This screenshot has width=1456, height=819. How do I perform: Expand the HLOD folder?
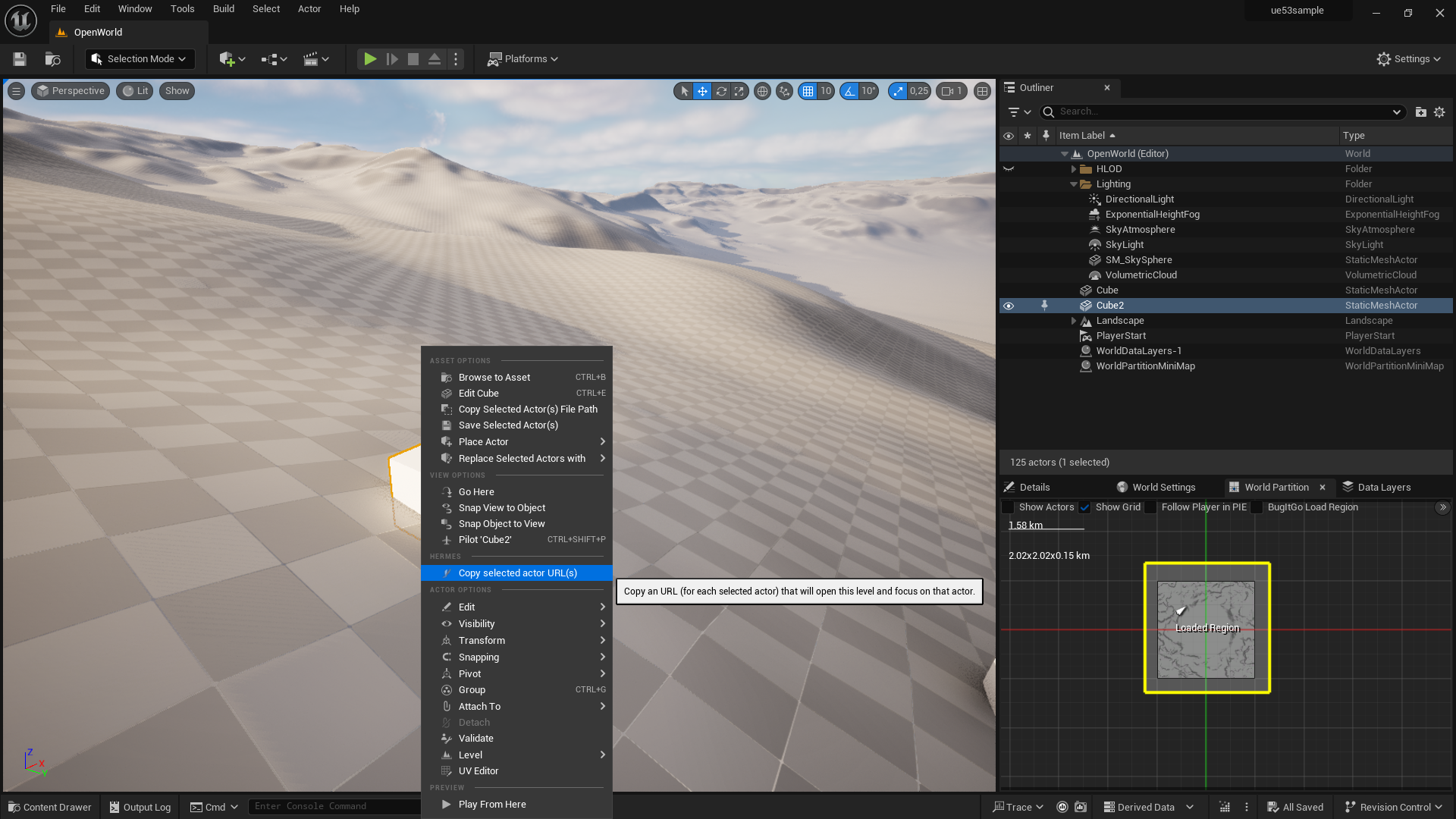1073,169
